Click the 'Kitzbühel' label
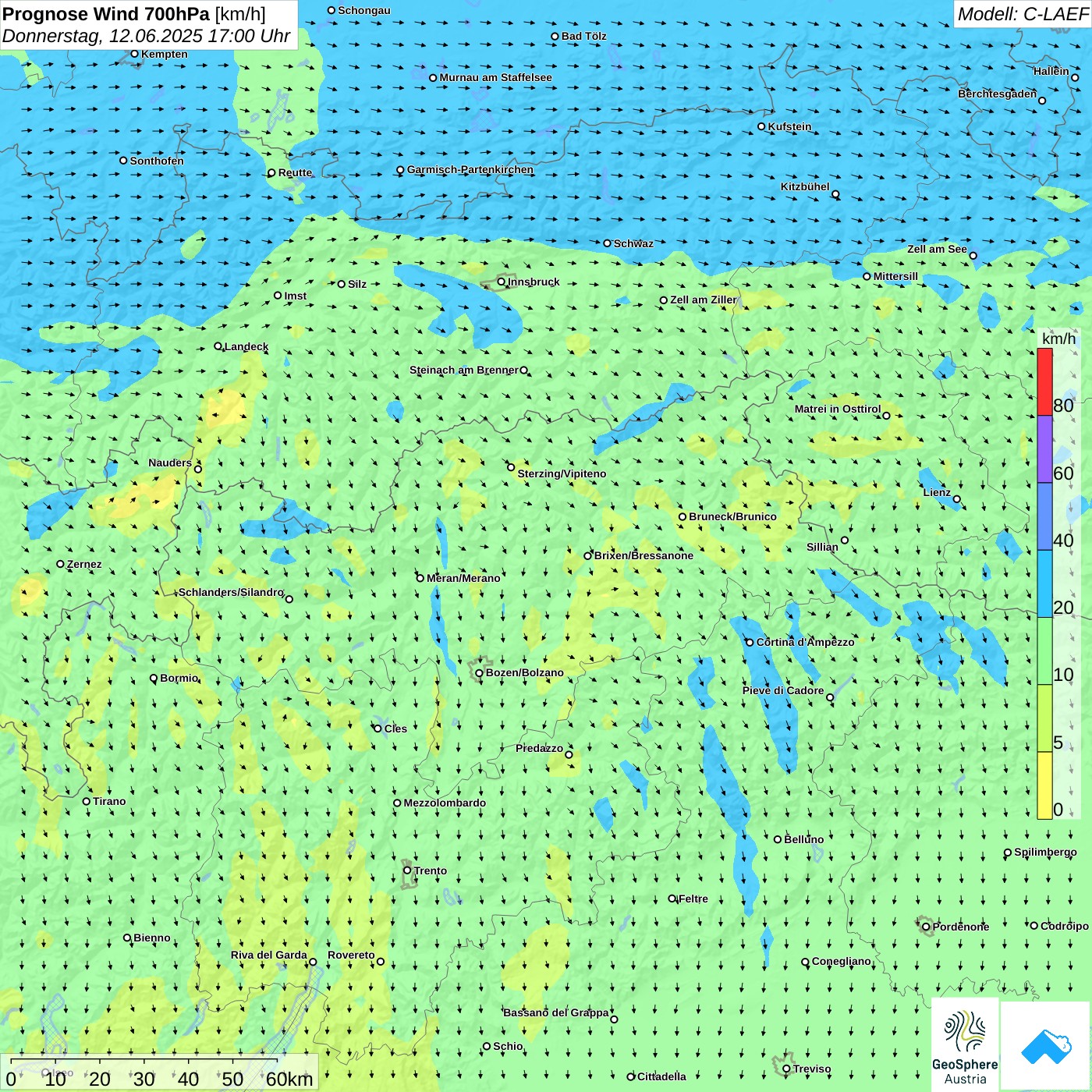1092x1092 pixels. coord(805,186)
